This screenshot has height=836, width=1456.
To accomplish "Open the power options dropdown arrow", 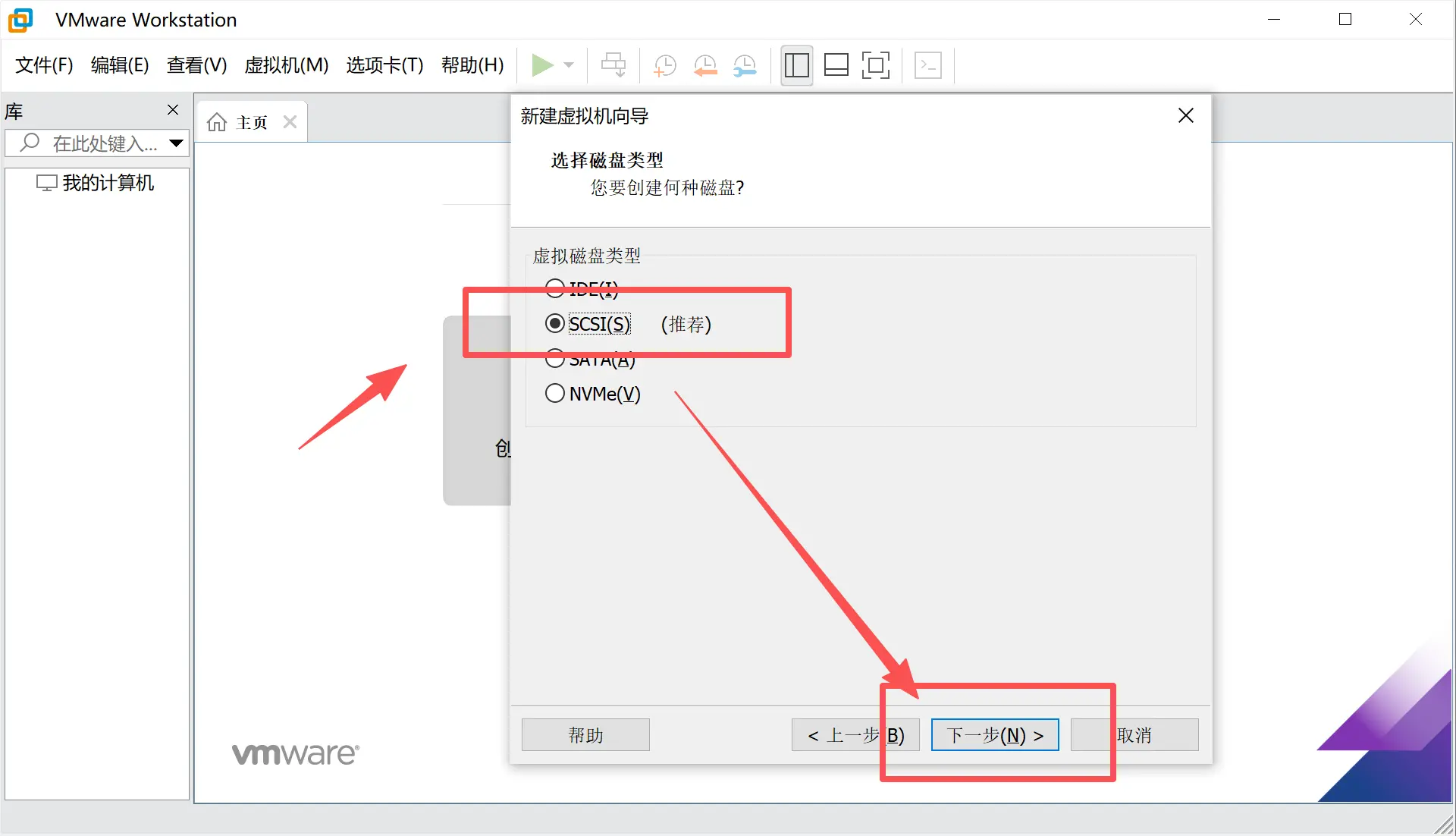I will 569,65.
